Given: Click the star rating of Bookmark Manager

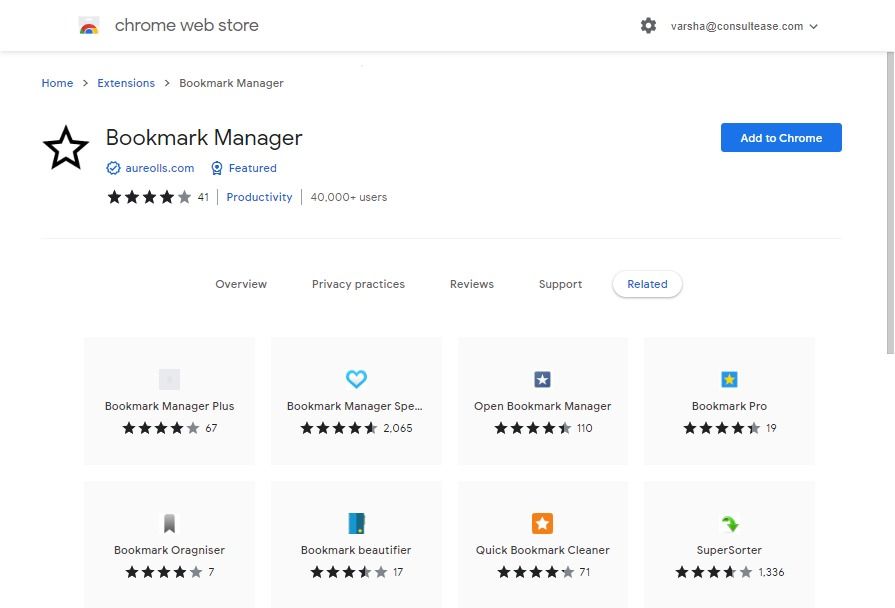Looking at the screenshot, I should [149, 197].
